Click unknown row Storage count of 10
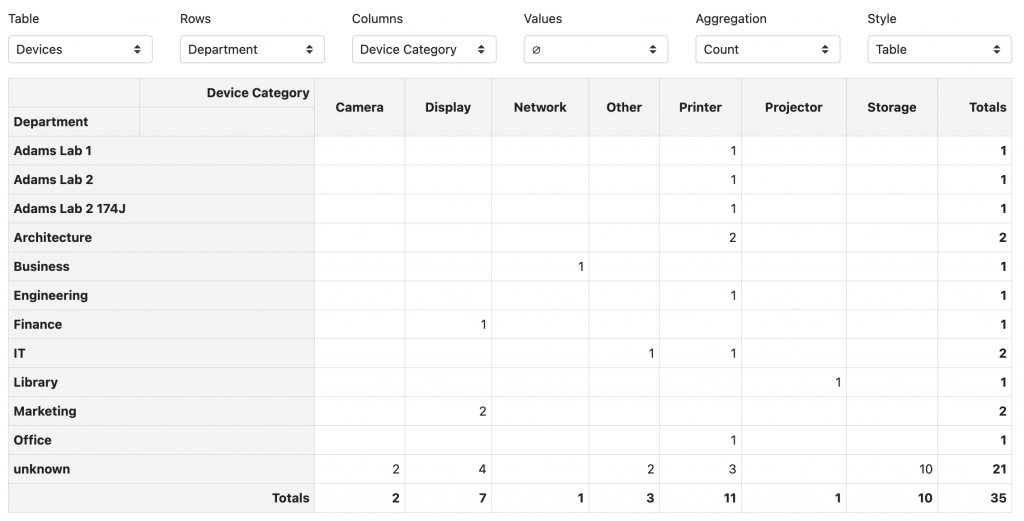This screenshot has height=521, width=1024. (x=925, y=469)
